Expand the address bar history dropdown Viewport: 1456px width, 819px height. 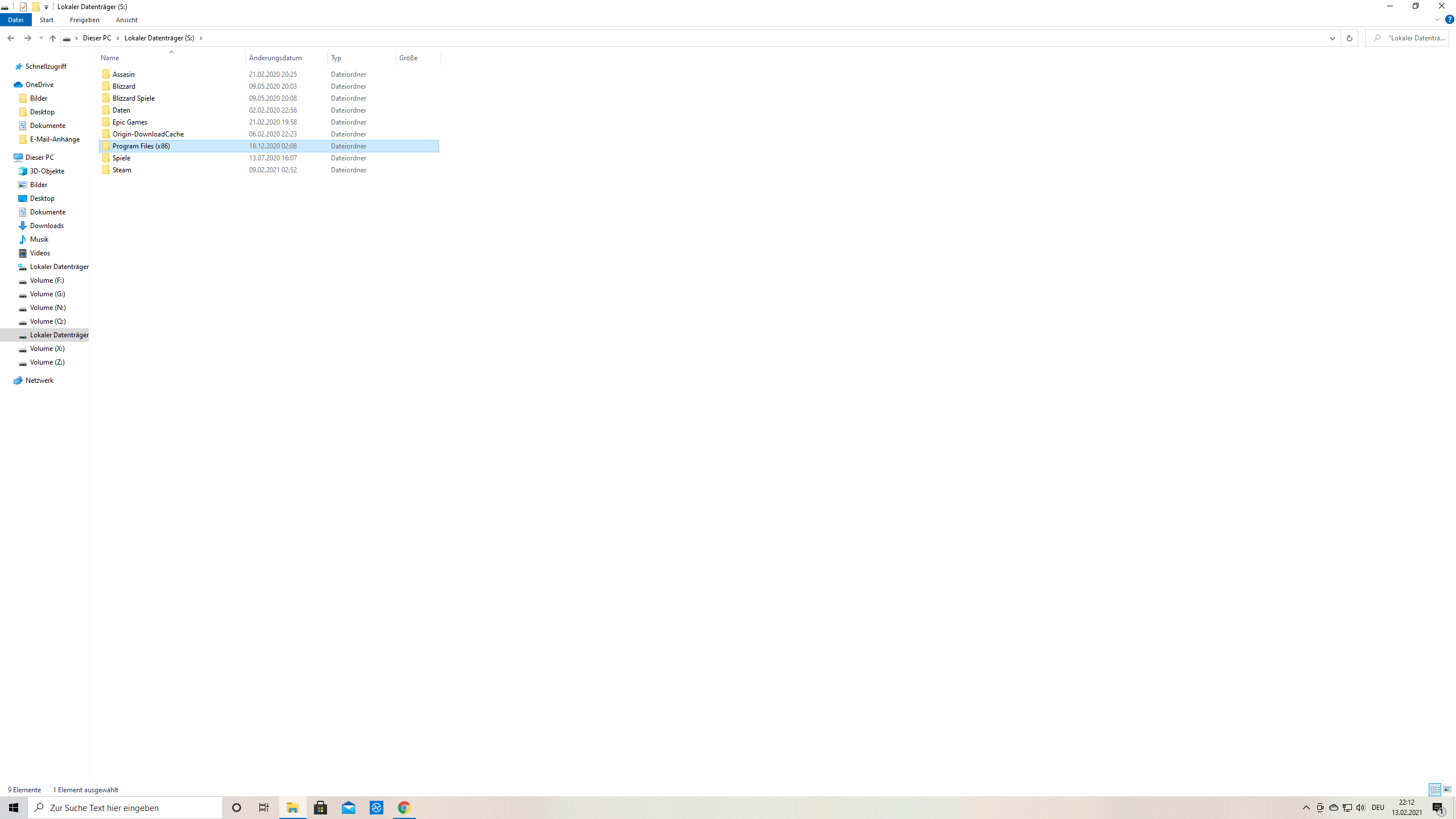(x=1332, y=38)
